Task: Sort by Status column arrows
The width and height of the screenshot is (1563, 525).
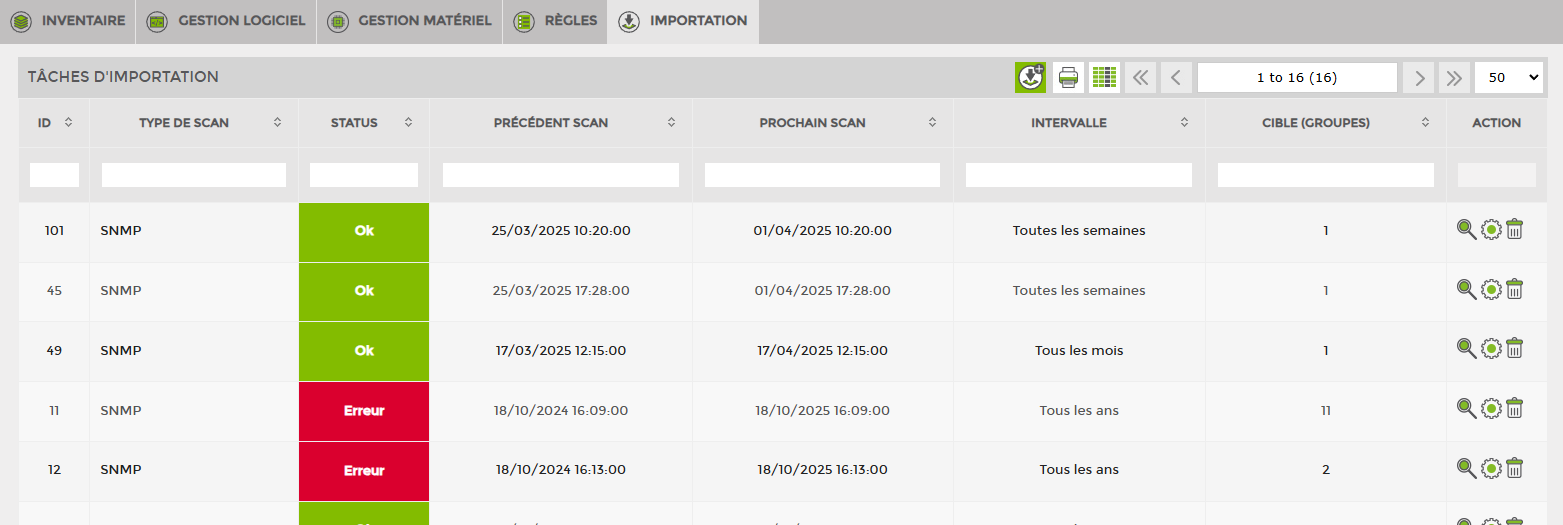Action: [408, 123]
